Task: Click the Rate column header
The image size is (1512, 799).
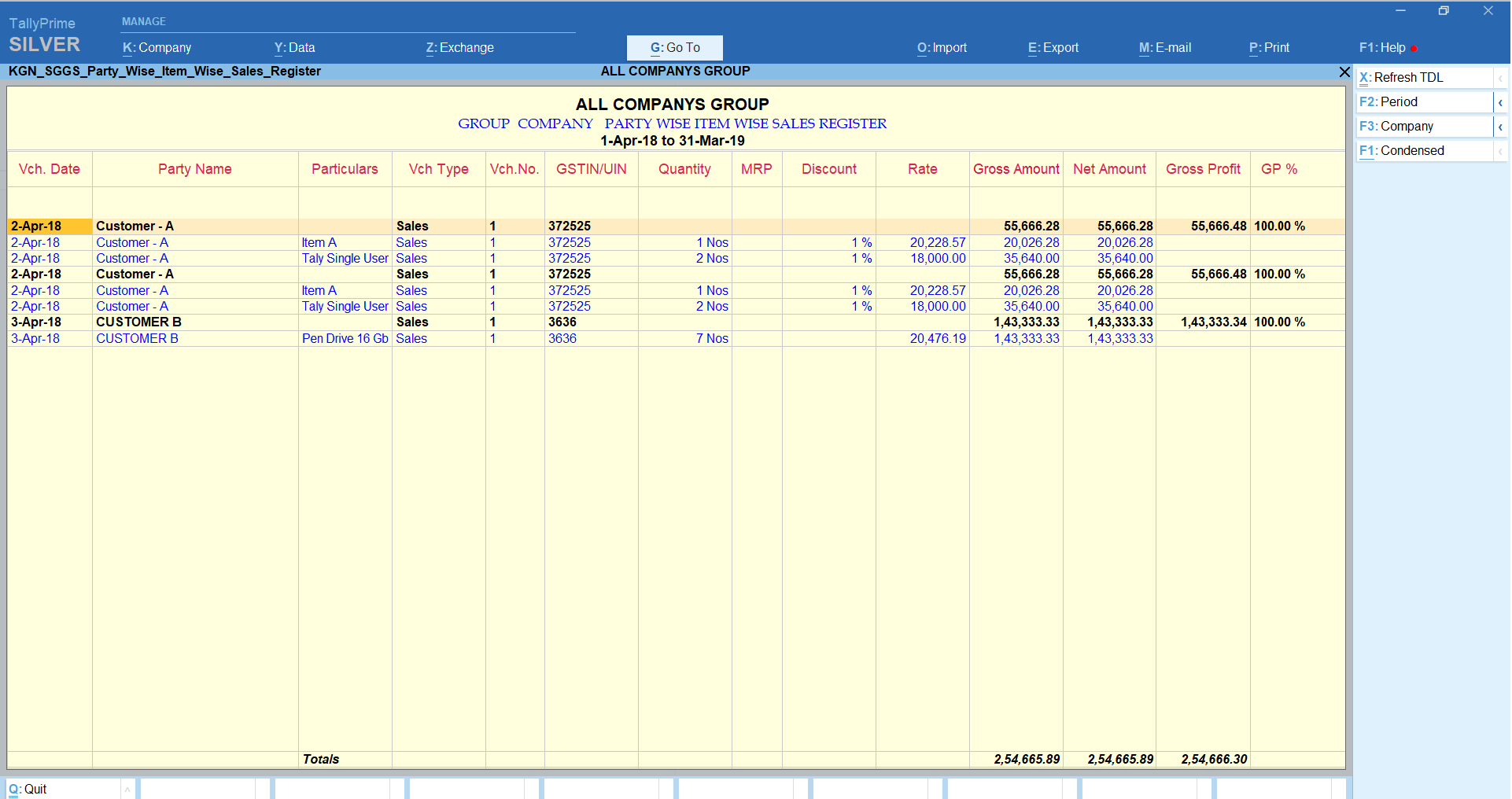Action: pyautogui.click(x=923, y=169)
